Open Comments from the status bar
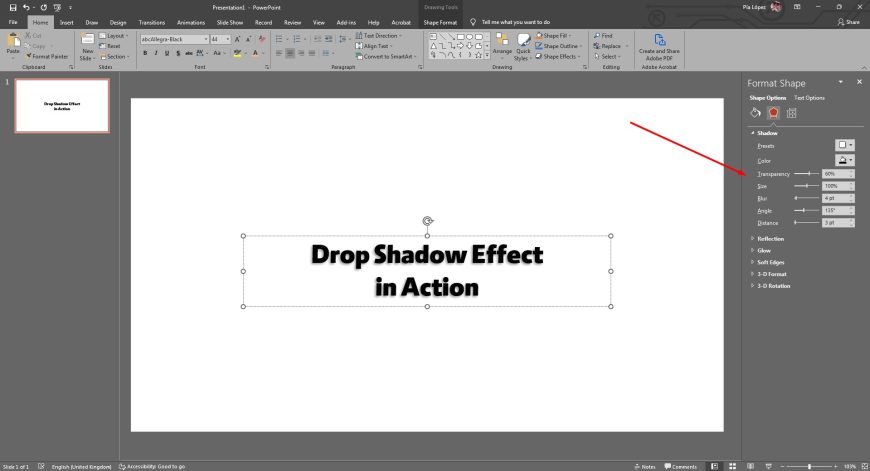The height and width of the screenshot is (471, 870). 680,467
